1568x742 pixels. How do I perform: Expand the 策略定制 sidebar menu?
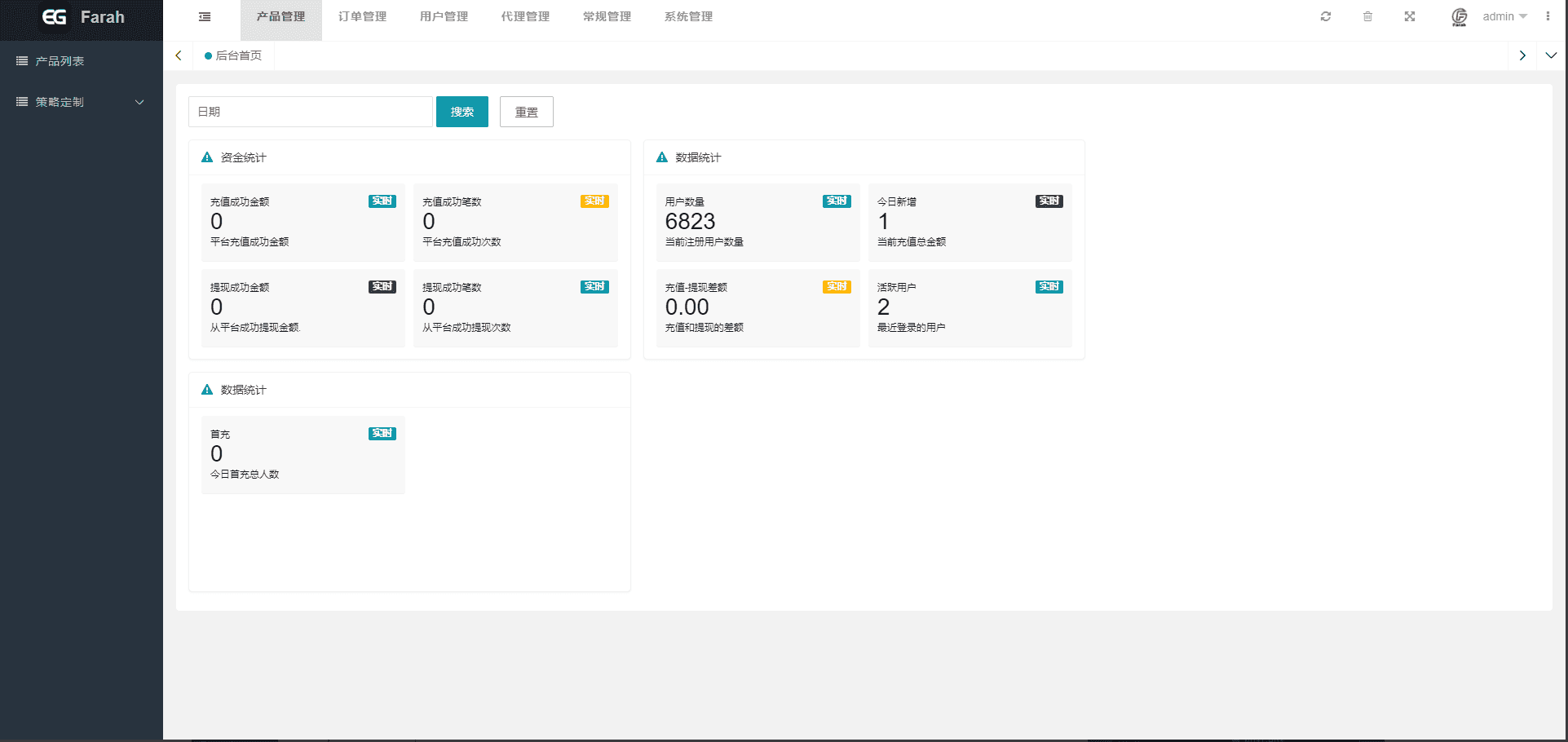[x=82, y=102]
